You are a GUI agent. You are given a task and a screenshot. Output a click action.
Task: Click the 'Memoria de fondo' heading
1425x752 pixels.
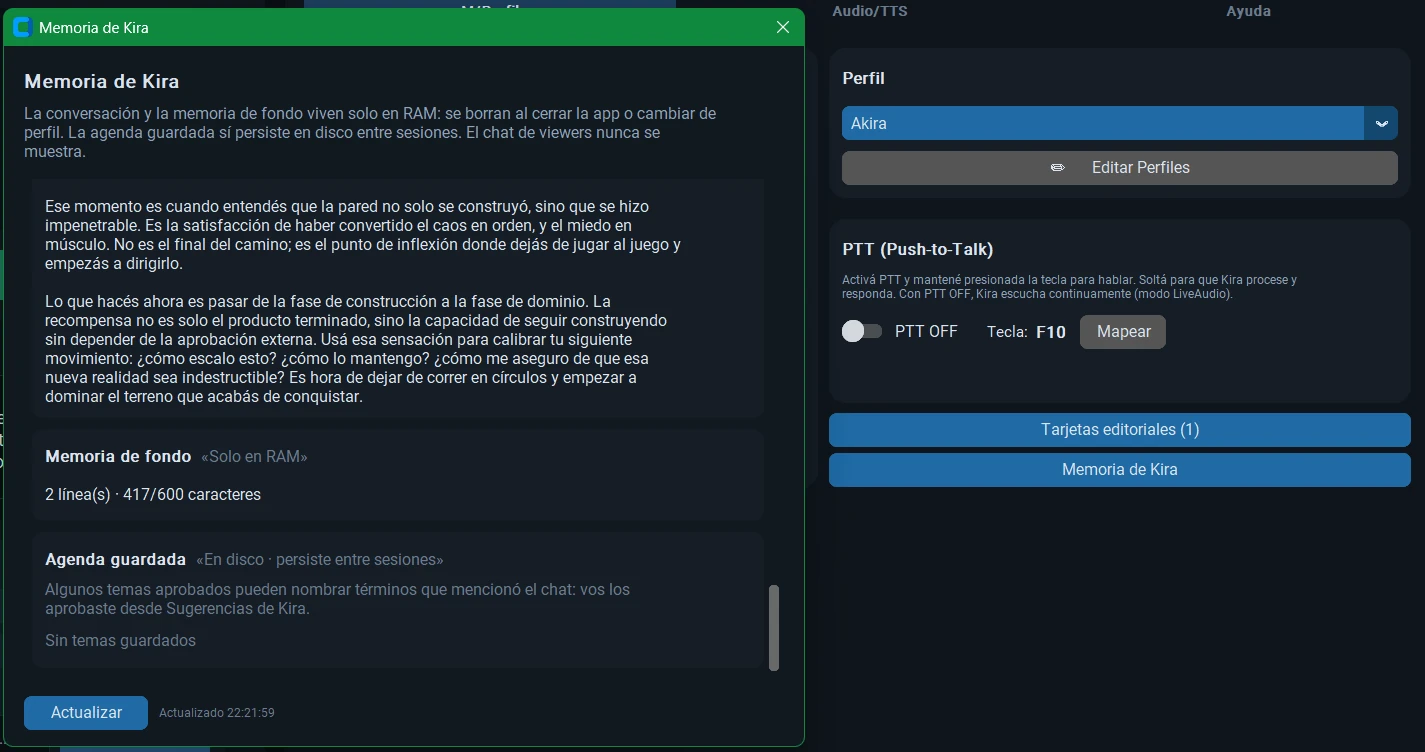[118, 456]
